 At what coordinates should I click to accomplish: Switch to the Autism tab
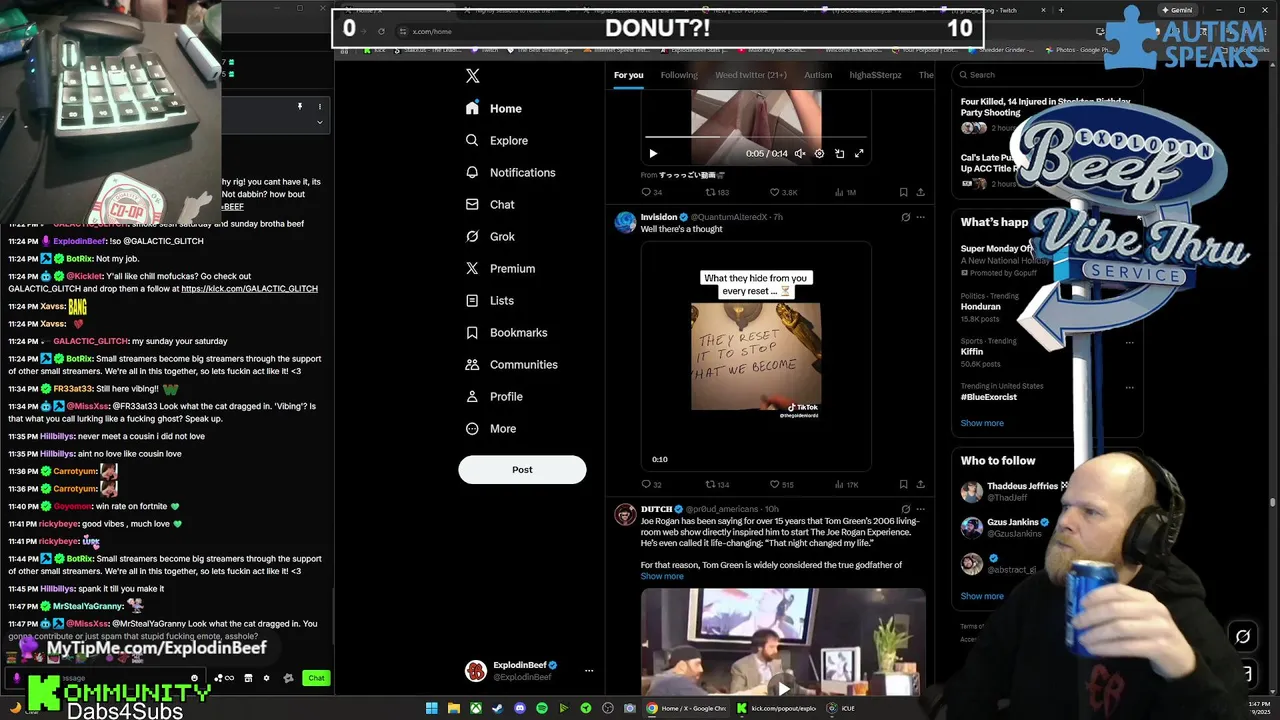pyautogui.click(x=818, y=75)
